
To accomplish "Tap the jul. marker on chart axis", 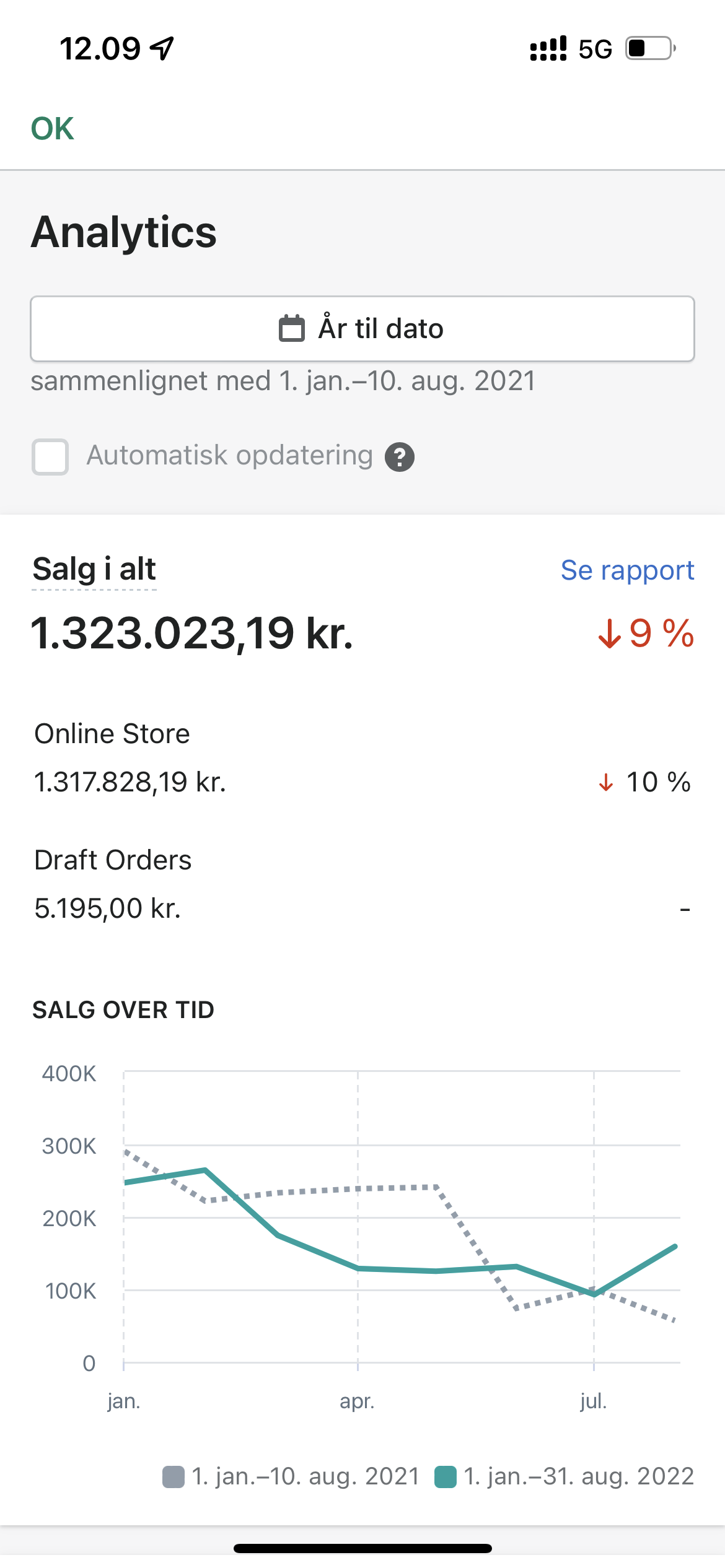I will click(594, 1401).
